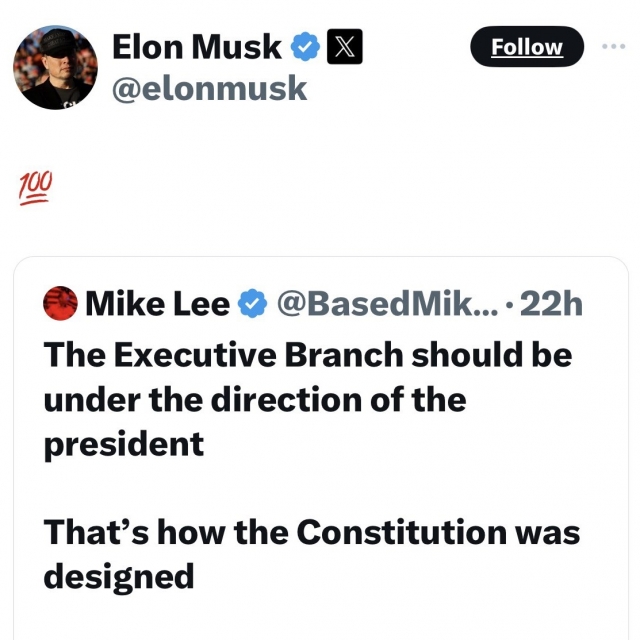Click the word "designed" in quoted post
640x640 pixels.
click(x=119, y=577)
